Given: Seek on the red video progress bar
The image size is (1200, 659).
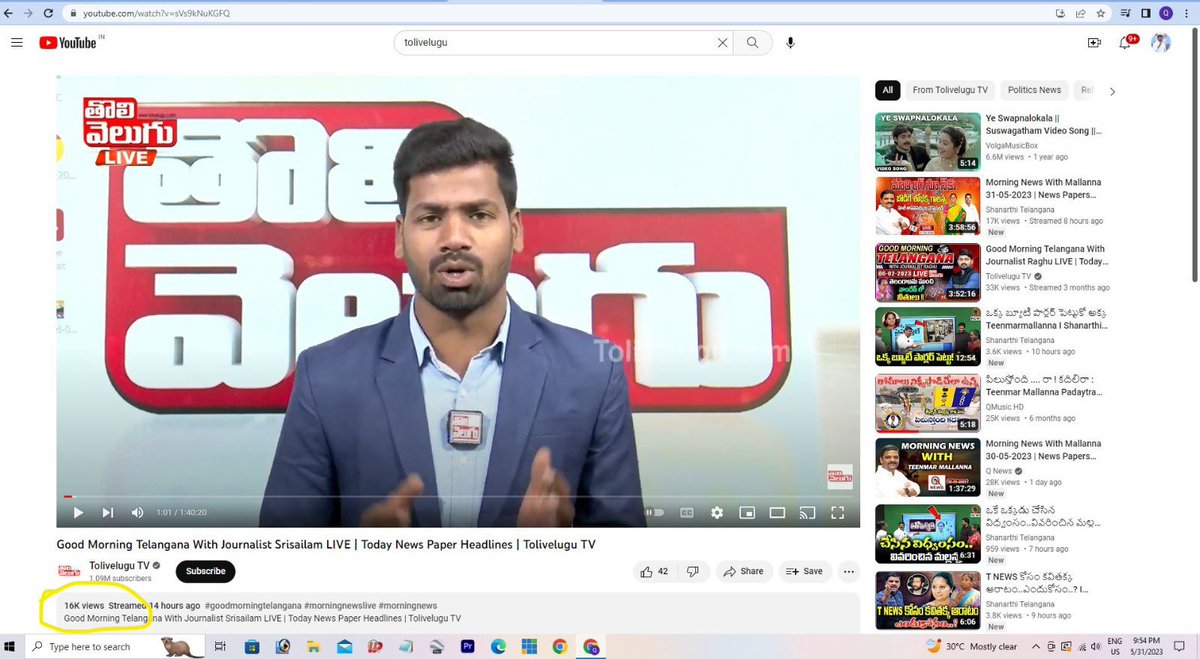Looking at the screenshot, I should (457, 497).
